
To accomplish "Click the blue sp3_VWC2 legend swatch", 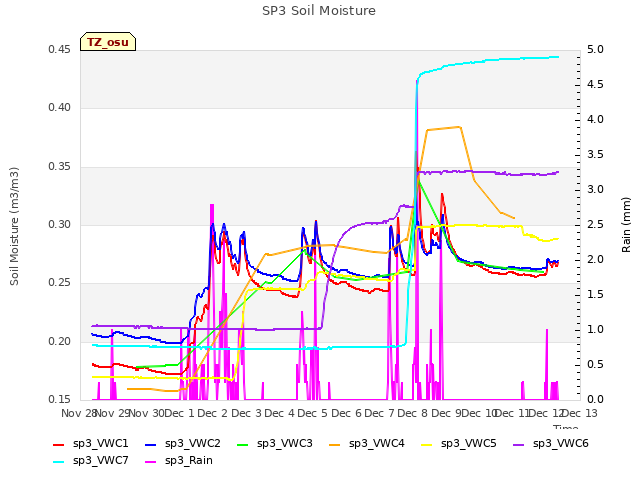I will pyautogui.click(x=151, y=444).
